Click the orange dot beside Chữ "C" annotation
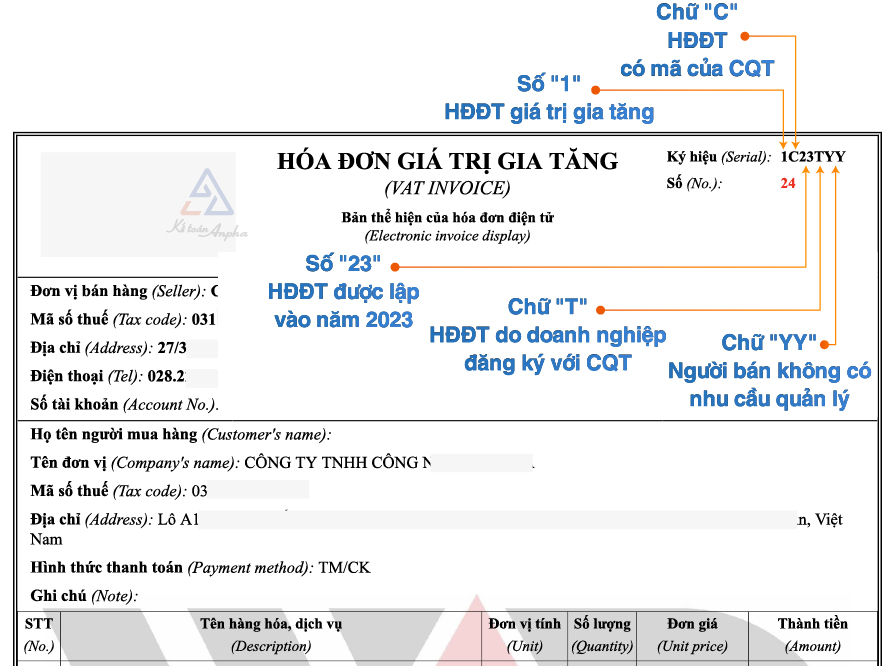This screenshot has width=895, height=666. (745, 38)
